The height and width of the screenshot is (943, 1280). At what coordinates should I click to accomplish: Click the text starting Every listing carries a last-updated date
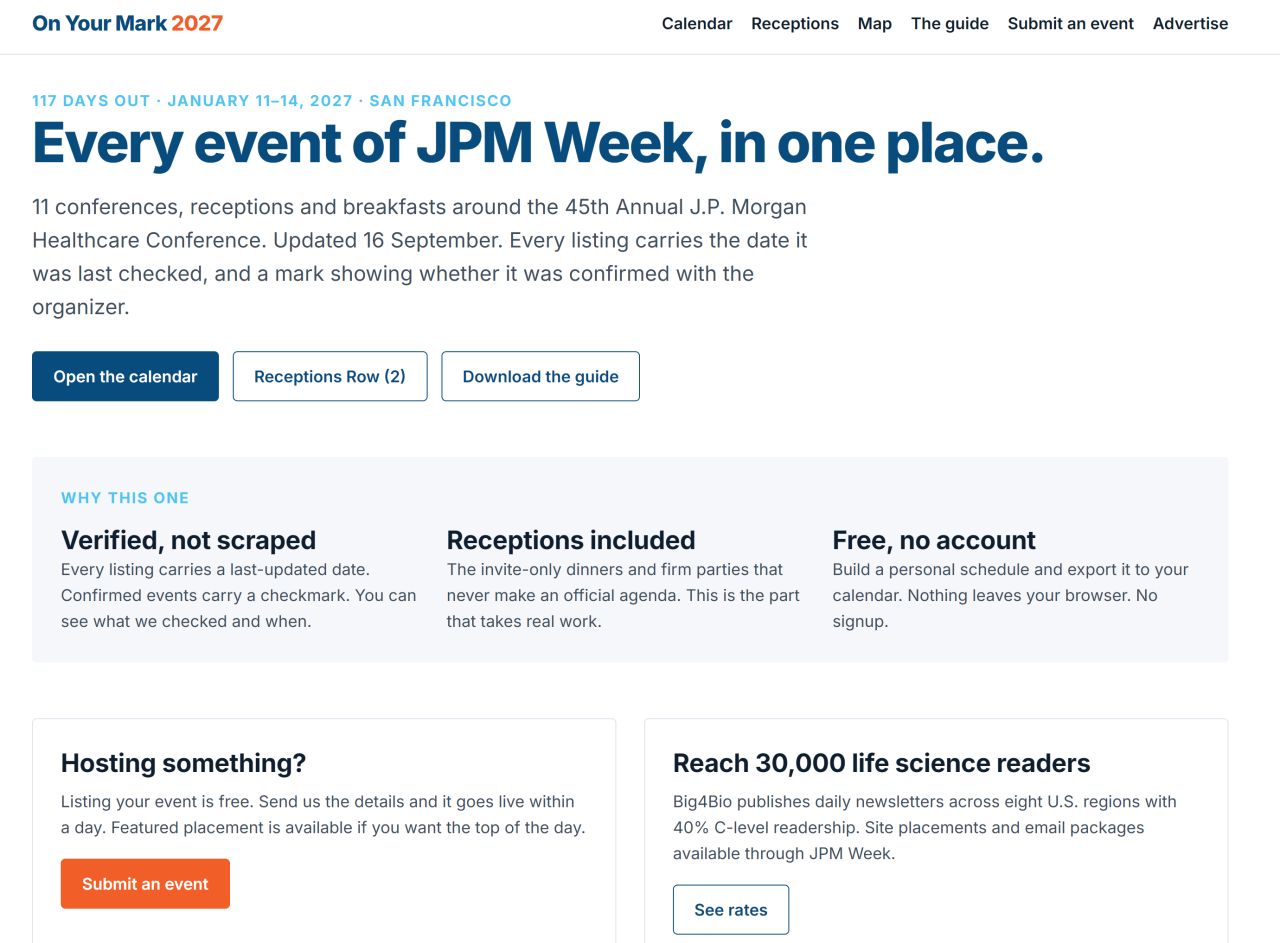239,596
